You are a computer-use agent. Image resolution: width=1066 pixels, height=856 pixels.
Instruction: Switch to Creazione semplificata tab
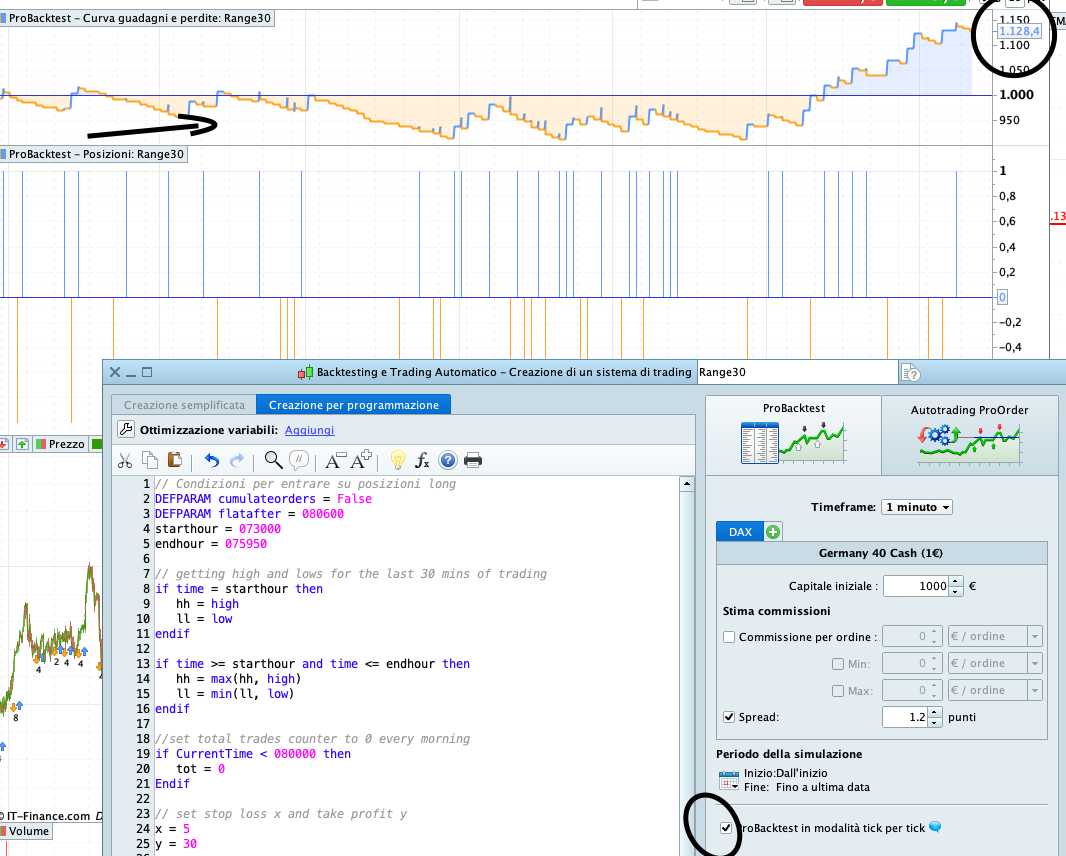click(183, 405)
